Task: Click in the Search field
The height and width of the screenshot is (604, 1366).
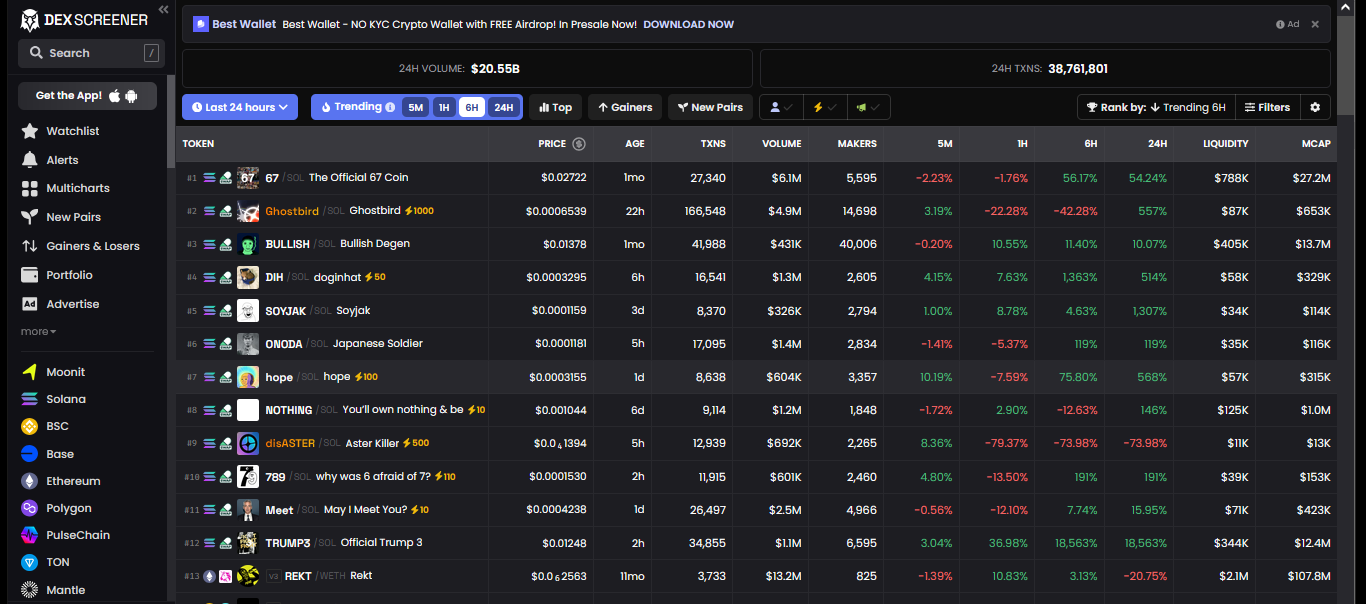Action: 91,53
